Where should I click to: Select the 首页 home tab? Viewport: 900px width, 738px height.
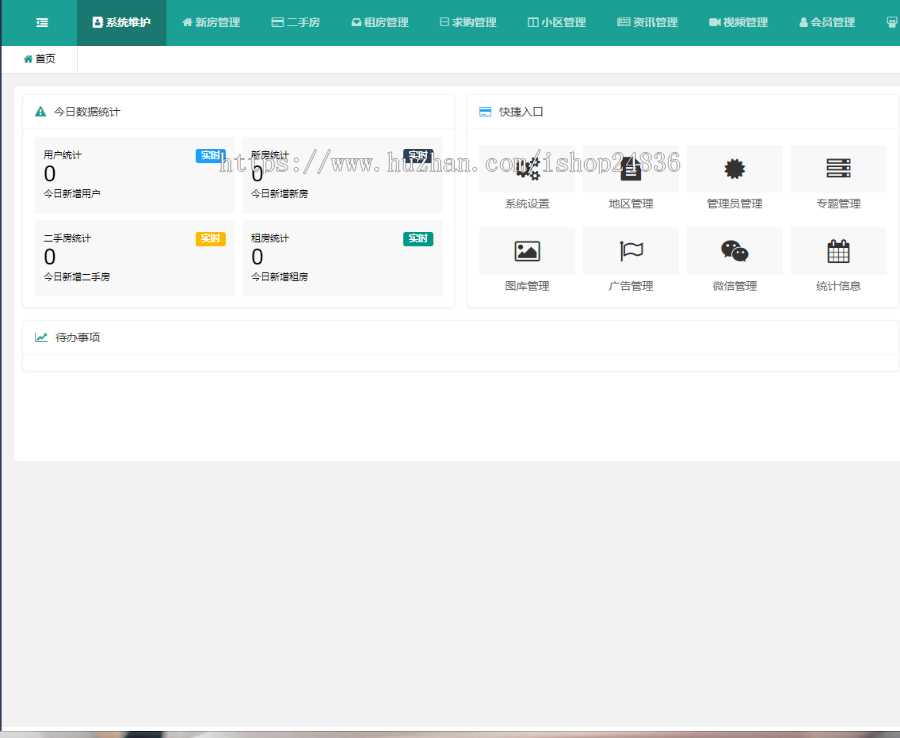tap(40, 59)
